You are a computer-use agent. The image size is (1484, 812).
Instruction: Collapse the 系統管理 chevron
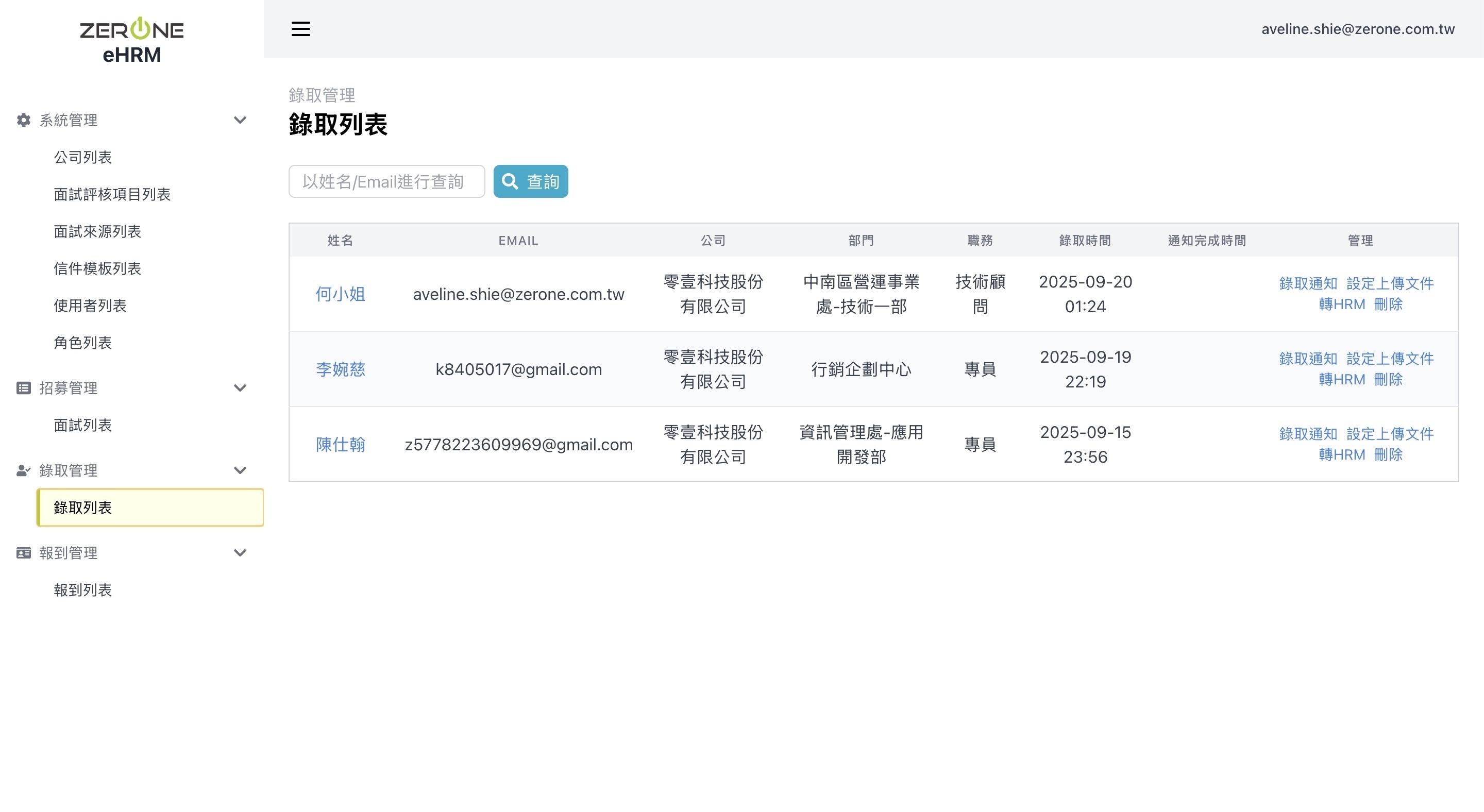point(240,120)
